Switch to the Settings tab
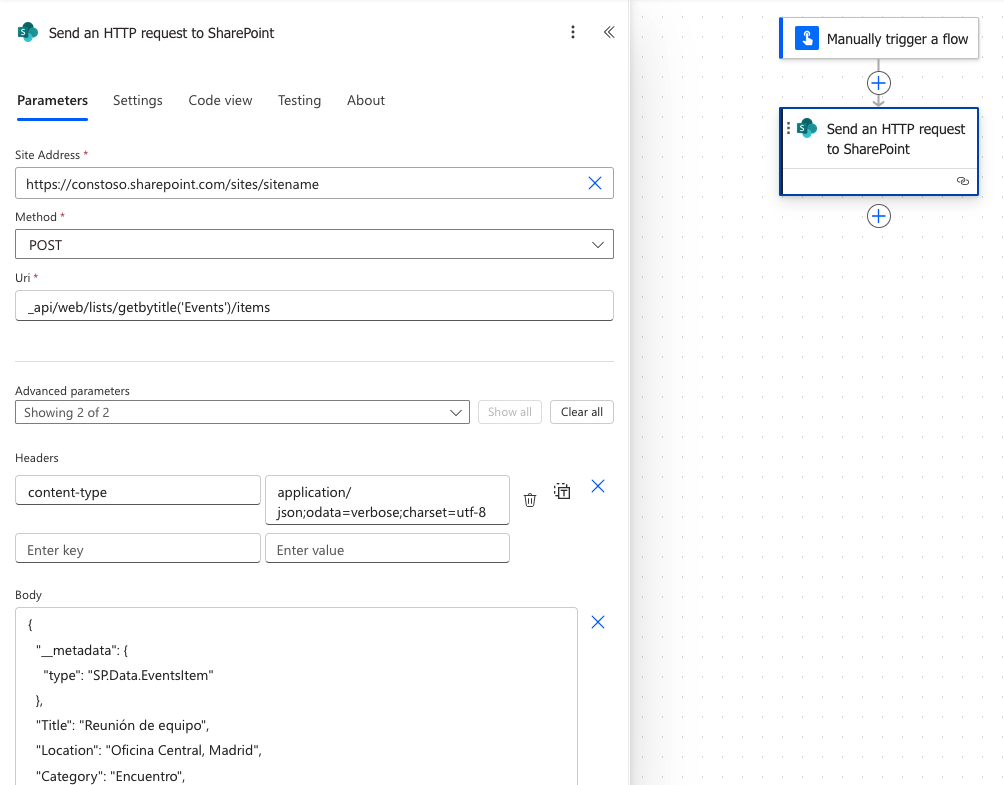Image resolution: width=1004 pixels, height=785 pixels. click(x=138, y=100)
